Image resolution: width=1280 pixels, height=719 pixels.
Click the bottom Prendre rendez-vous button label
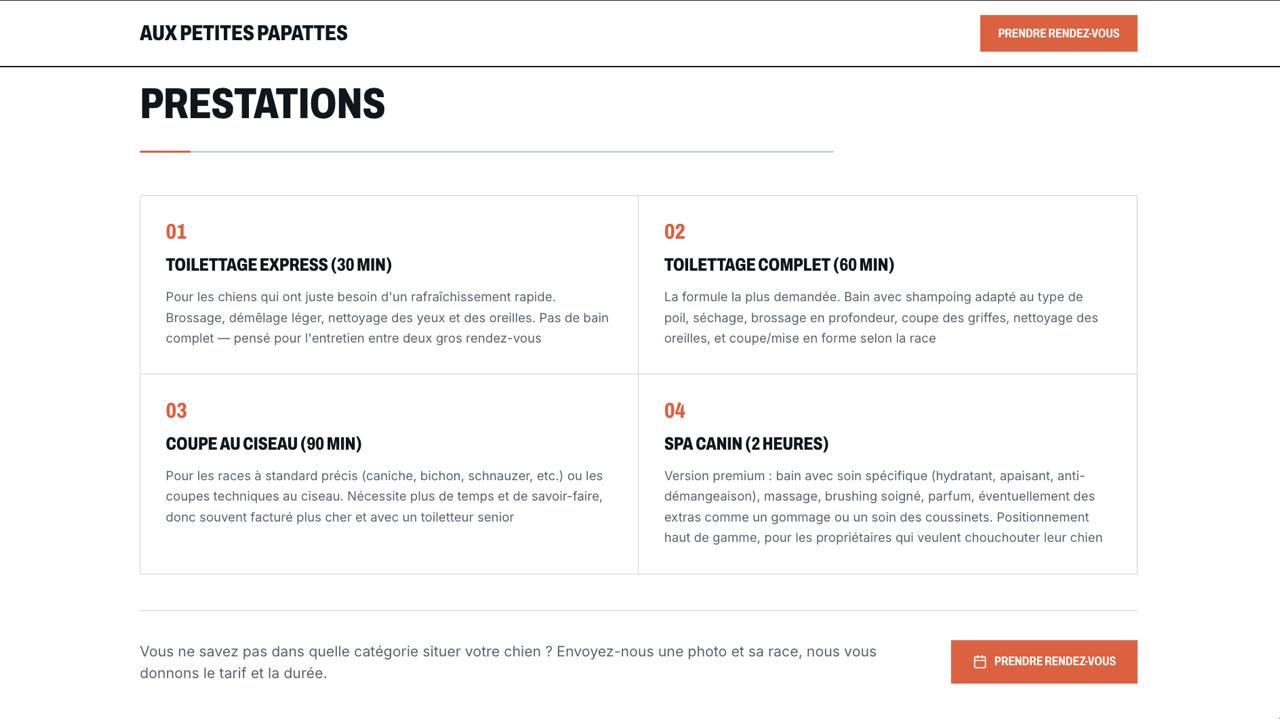tap(1055, 662)
